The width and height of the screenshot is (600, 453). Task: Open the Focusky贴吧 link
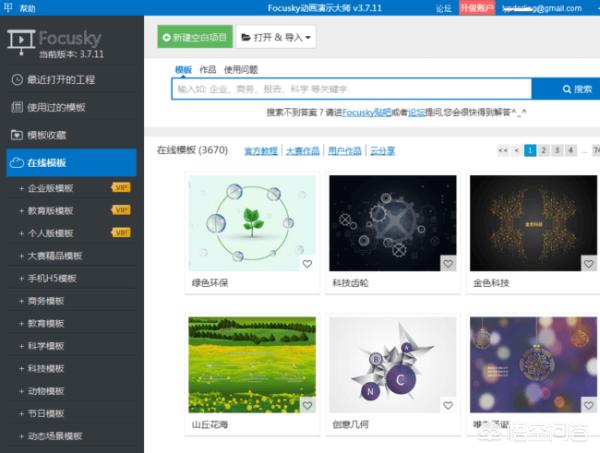366,112
